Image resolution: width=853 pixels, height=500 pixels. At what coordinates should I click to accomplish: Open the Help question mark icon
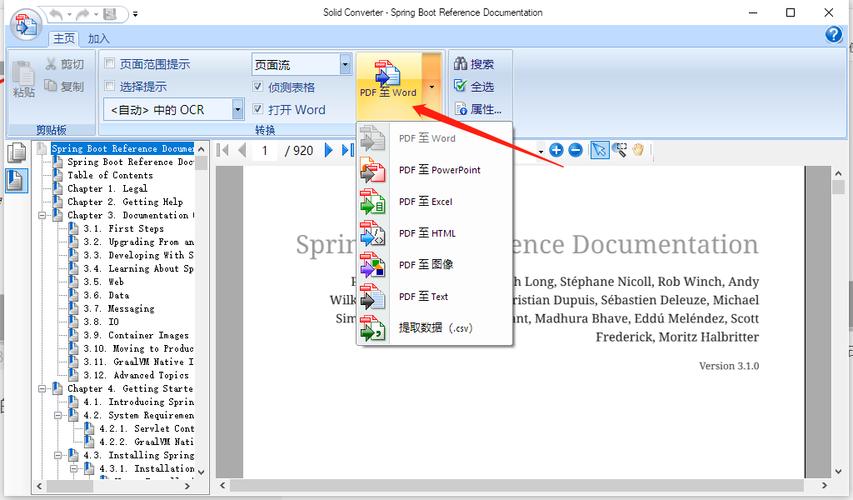[833, 35]
